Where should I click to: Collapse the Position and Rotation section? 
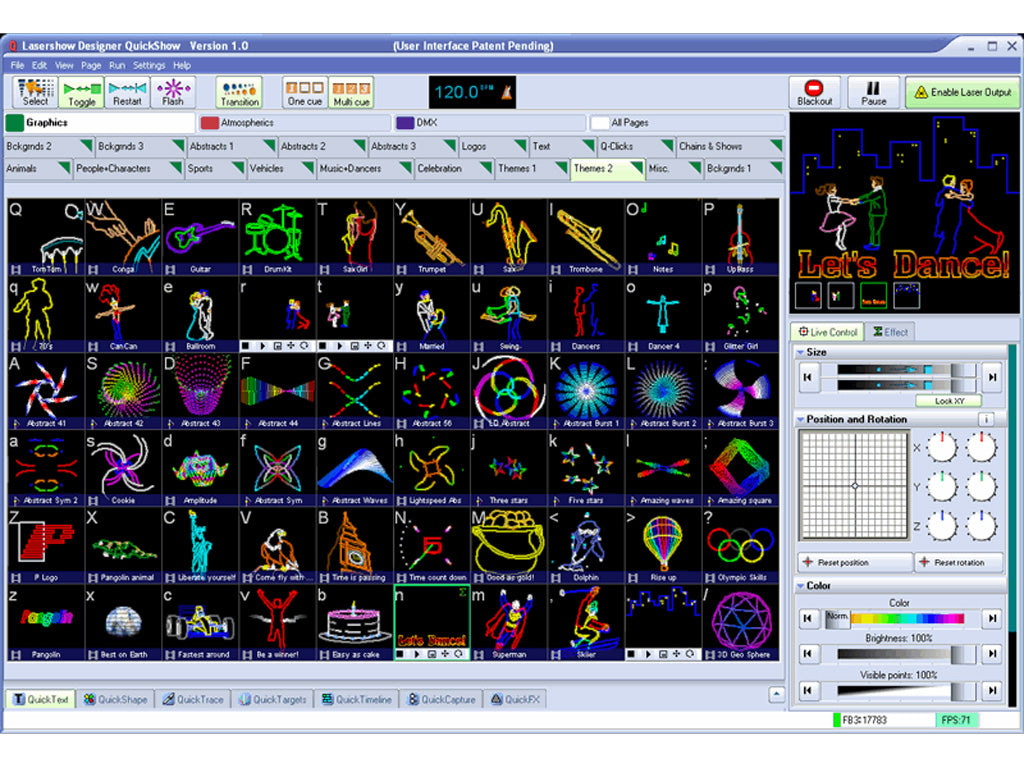800,419
